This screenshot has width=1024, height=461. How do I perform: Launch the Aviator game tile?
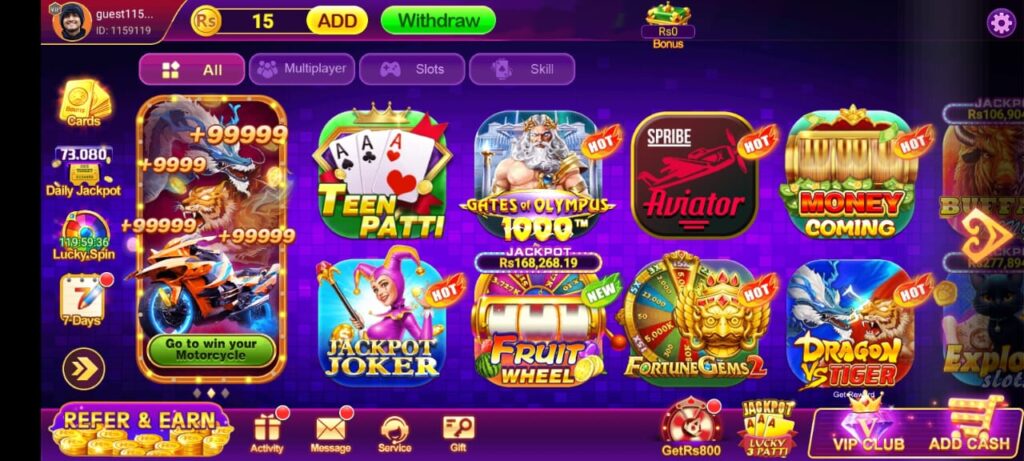click(695, 175)
